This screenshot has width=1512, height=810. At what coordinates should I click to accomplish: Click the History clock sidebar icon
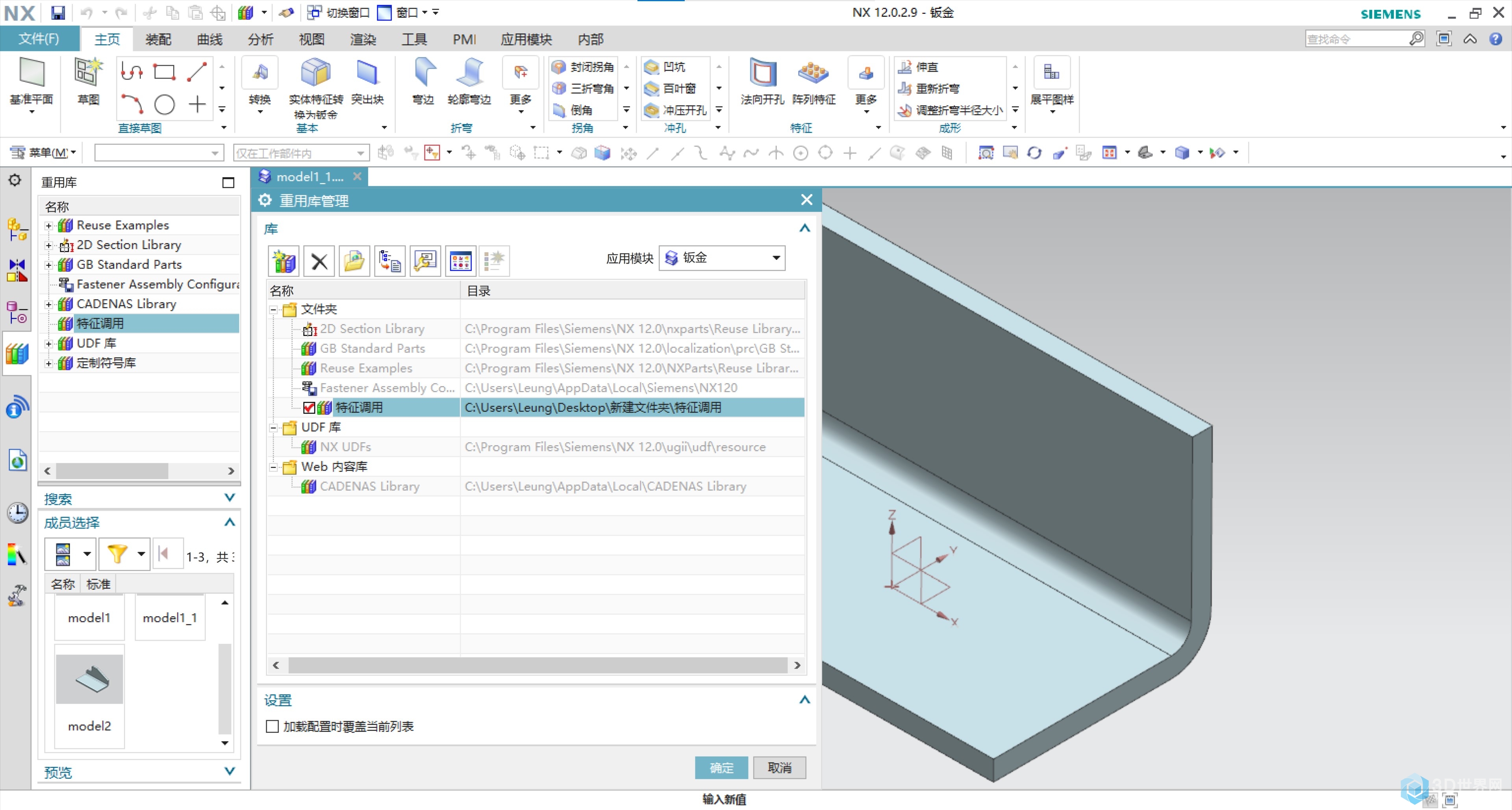click(17, 513)
